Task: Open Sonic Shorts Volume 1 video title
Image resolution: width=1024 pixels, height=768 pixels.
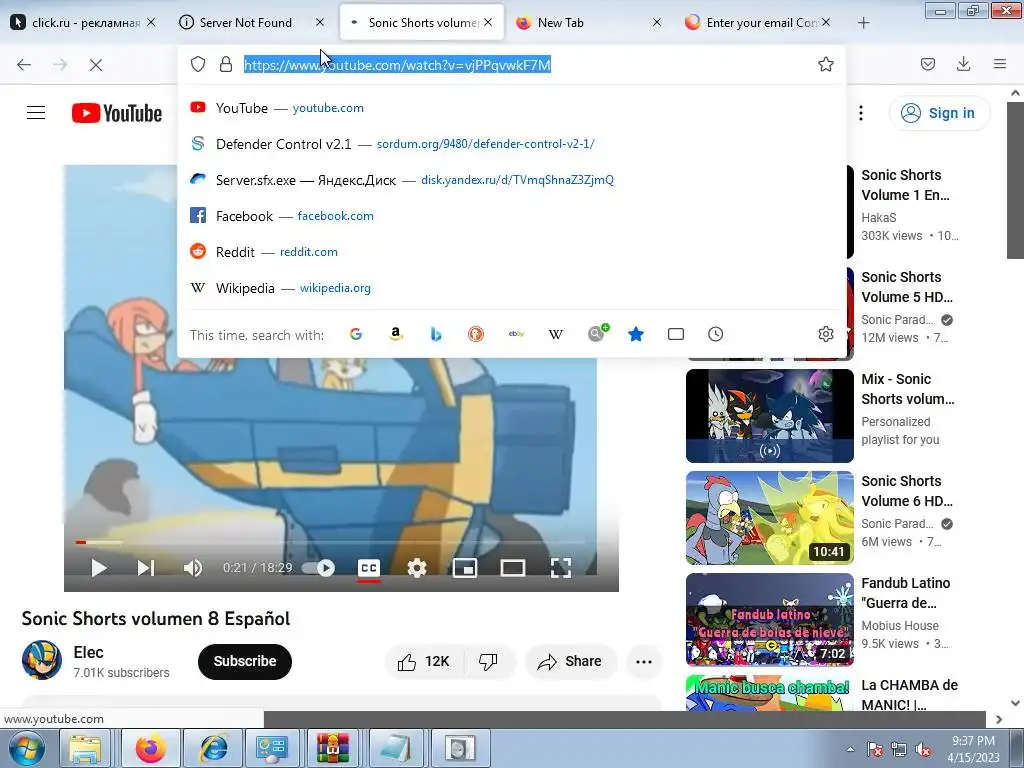Action: pos(905,185)
